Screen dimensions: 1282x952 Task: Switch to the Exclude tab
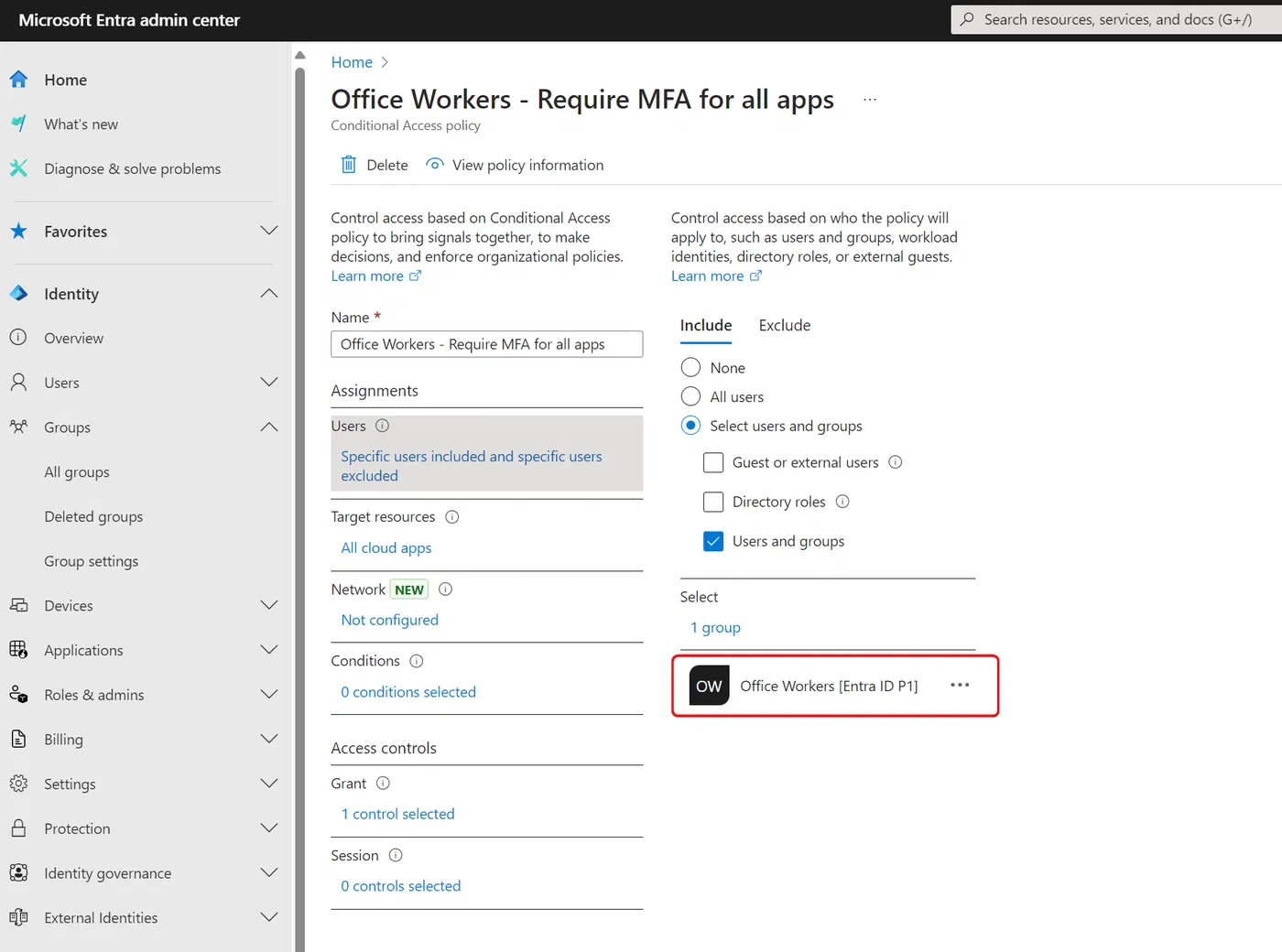pyautogui.click(x=785, y=325)
